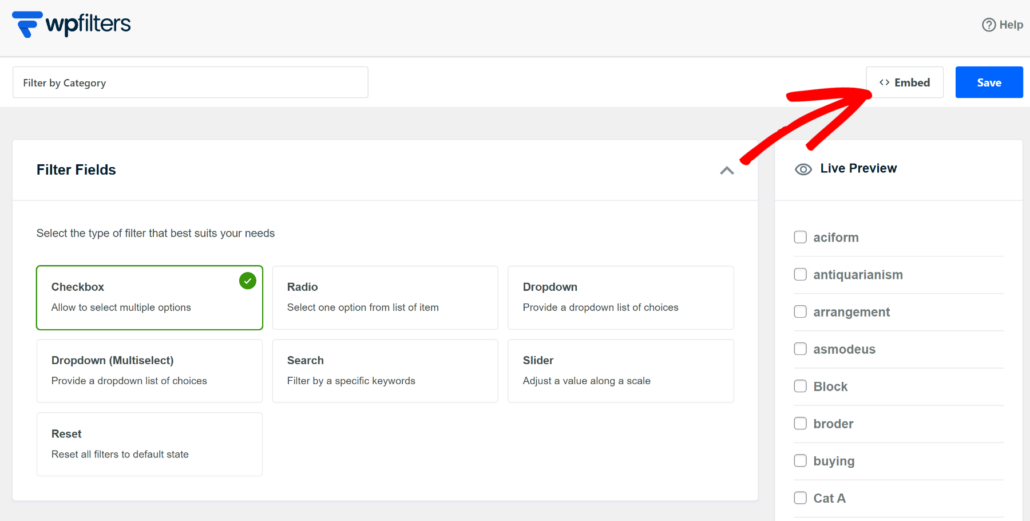
Task: Check the Block checkbox
Action: [800, 386]
